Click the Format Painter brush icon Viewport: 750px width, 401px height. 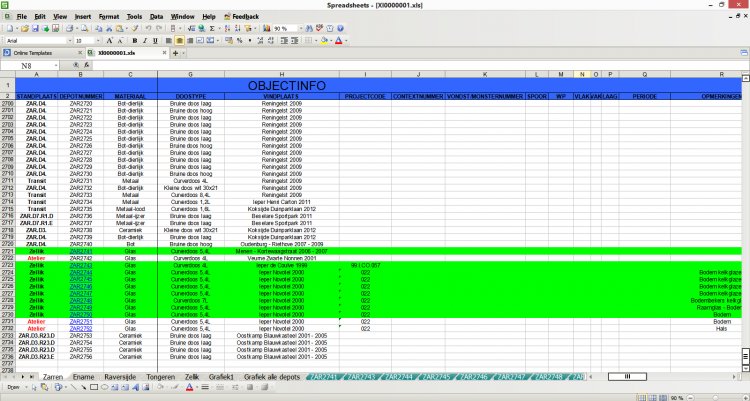click(135, 28)
